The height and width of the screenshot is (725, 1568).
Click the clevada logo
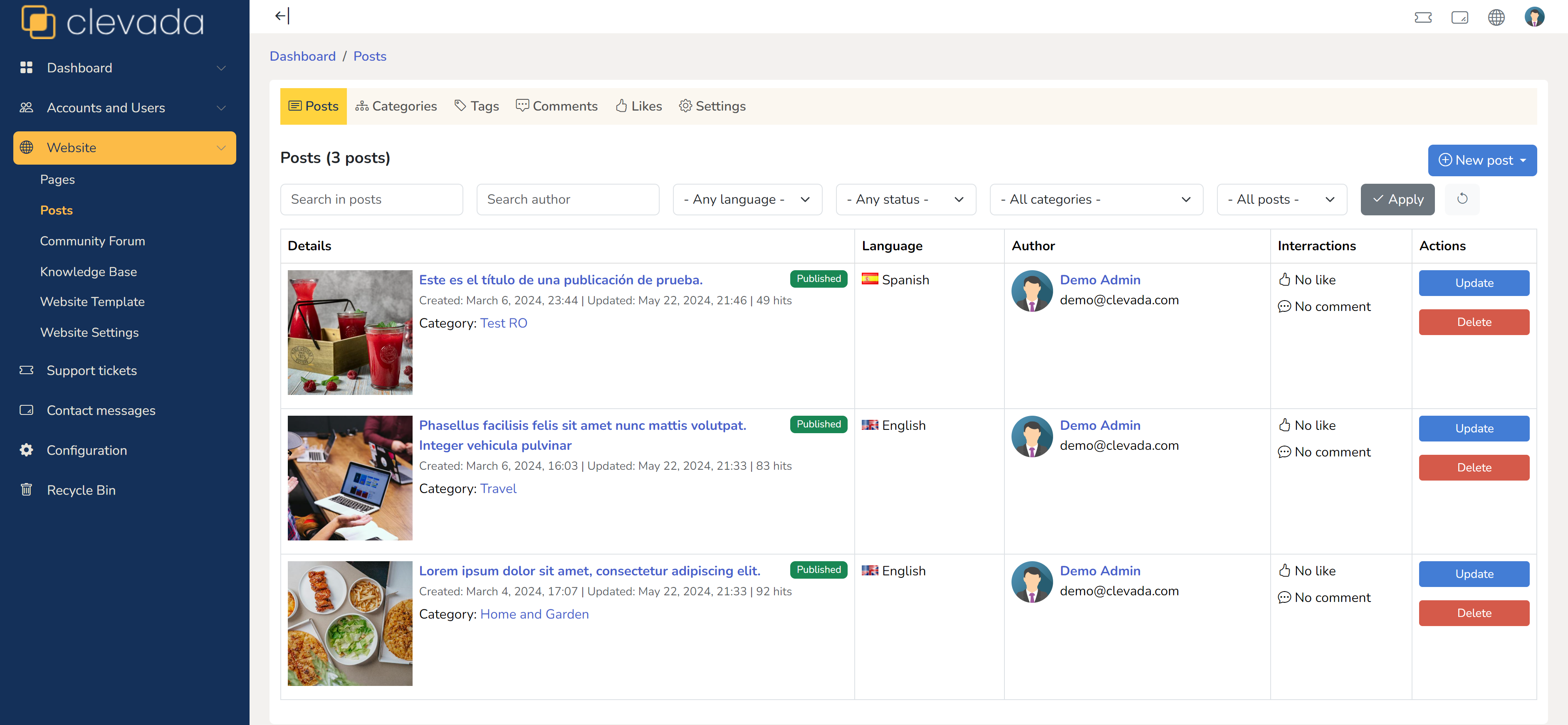coord(113,22)
